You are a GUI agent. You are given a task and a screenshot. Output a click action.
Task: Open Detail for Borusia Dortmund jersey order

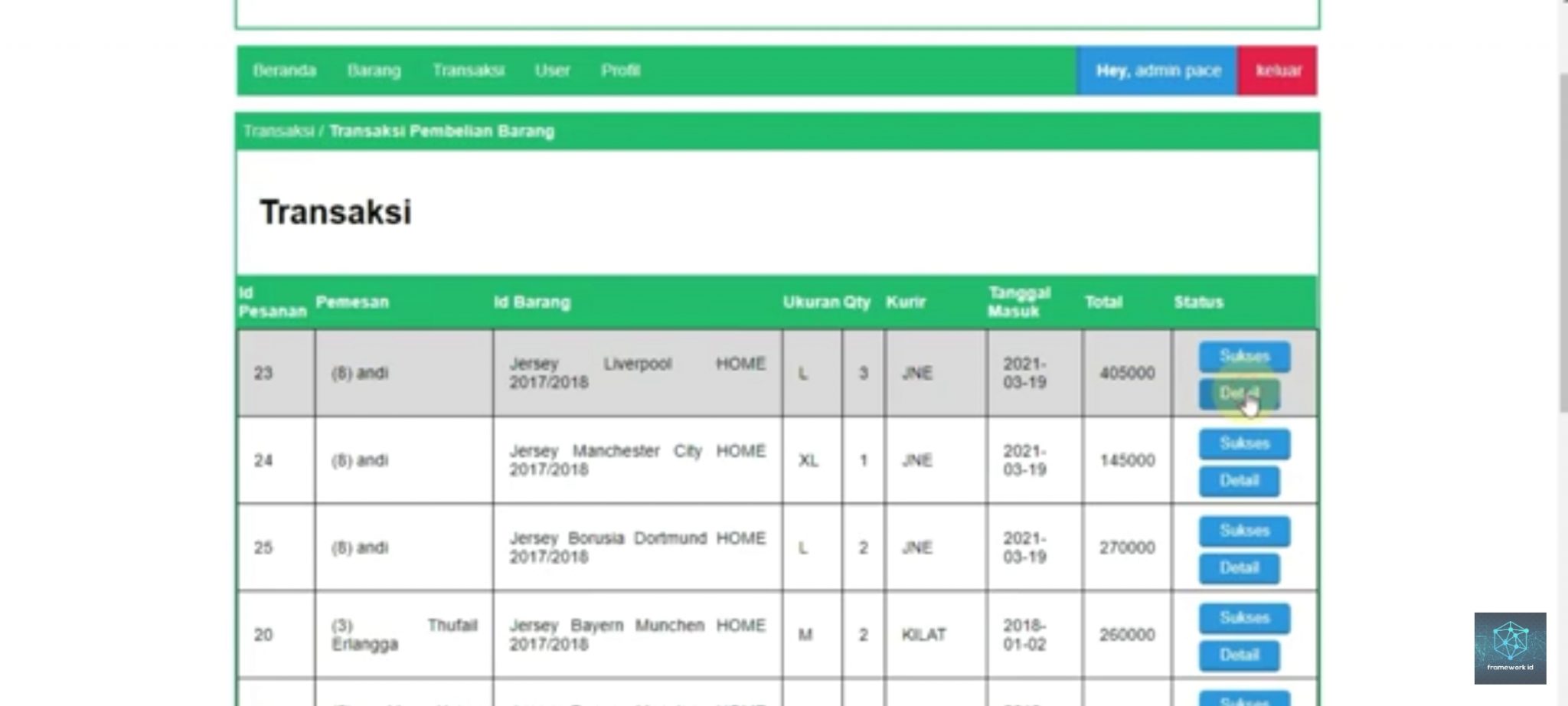pos(1240,567)
